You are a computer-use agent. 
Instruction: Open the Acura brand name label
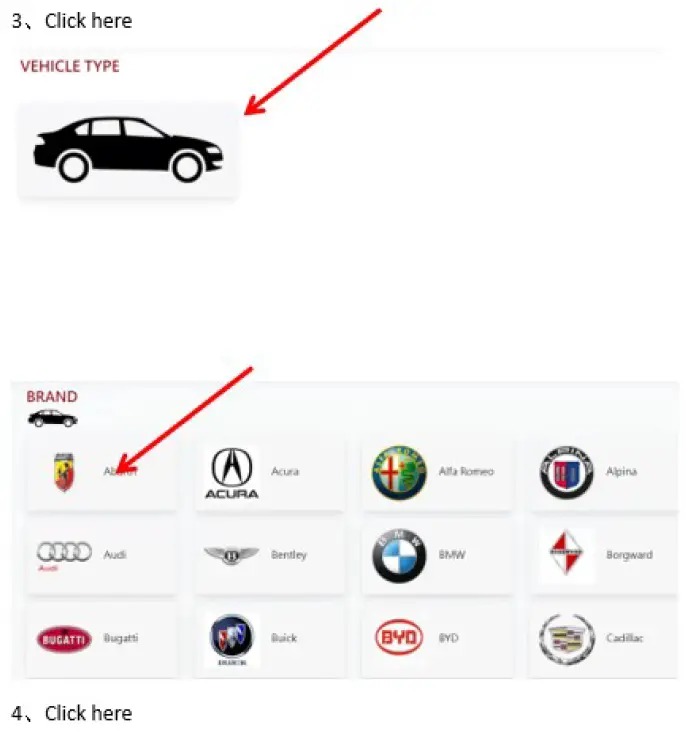click(285, 471)
